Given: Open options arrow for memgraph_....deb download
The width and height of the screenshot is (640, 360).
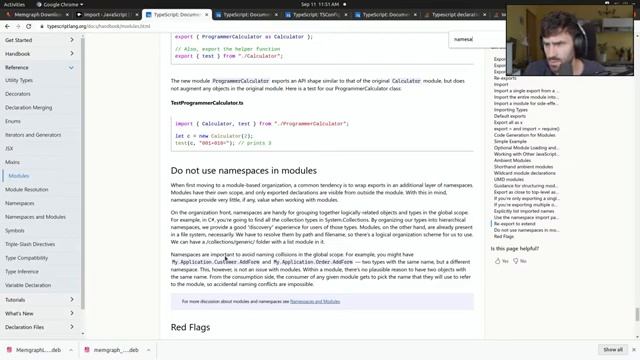Looking at the screenshot, I should click(148, 350).
